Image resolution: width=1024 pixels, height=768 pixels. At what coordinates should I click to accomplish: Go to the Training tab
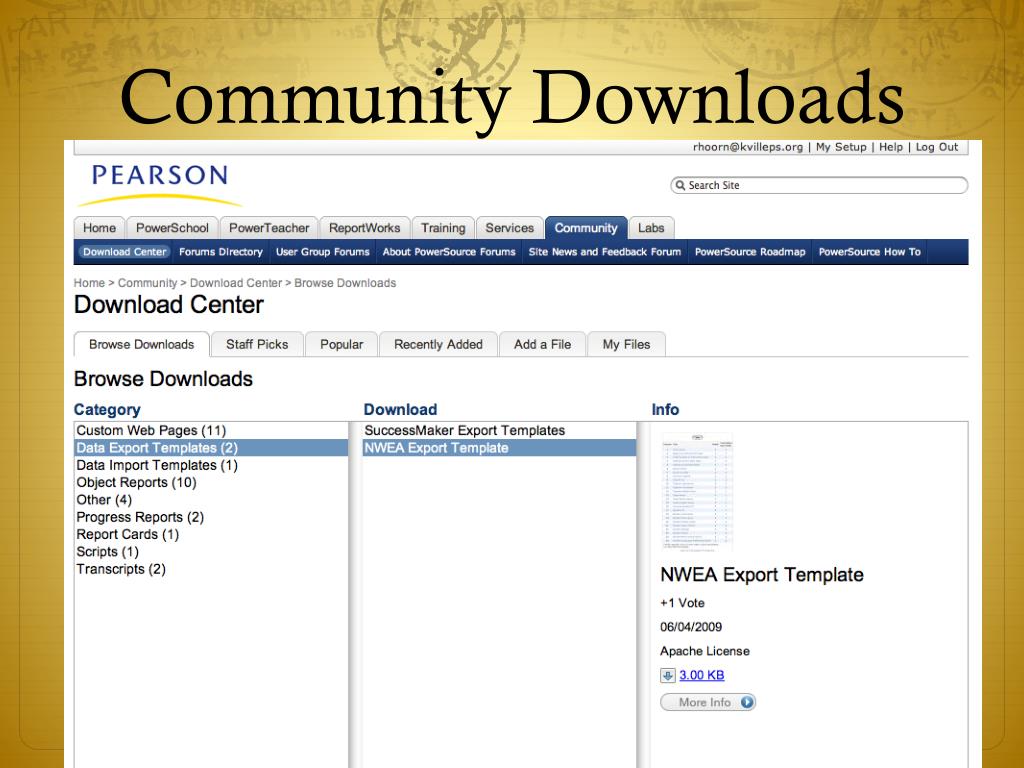[443, 228]
